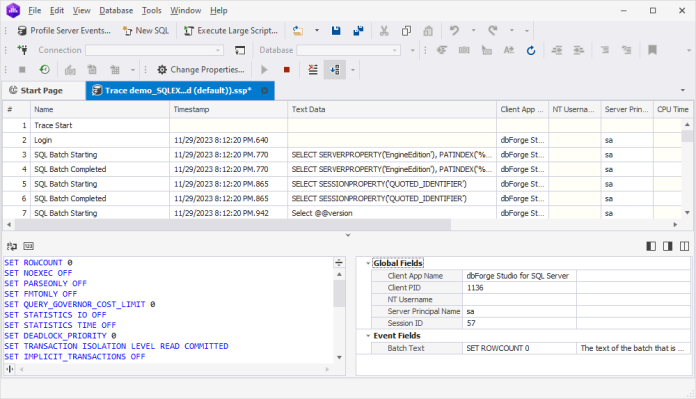Click the Start trace play icon
This screenshot has width=696, height=399.
tap(264, 70)
